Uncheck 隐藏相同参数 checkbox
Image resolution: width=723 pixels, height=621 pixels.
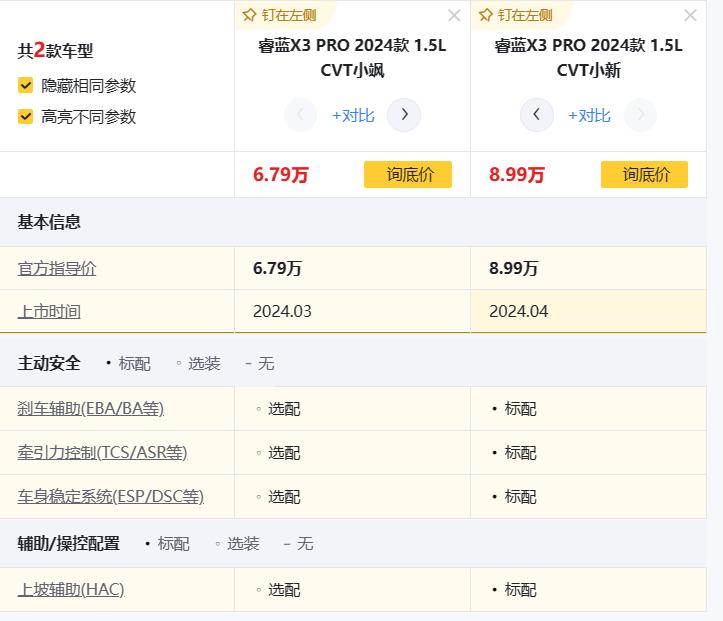tap(25, 86)
